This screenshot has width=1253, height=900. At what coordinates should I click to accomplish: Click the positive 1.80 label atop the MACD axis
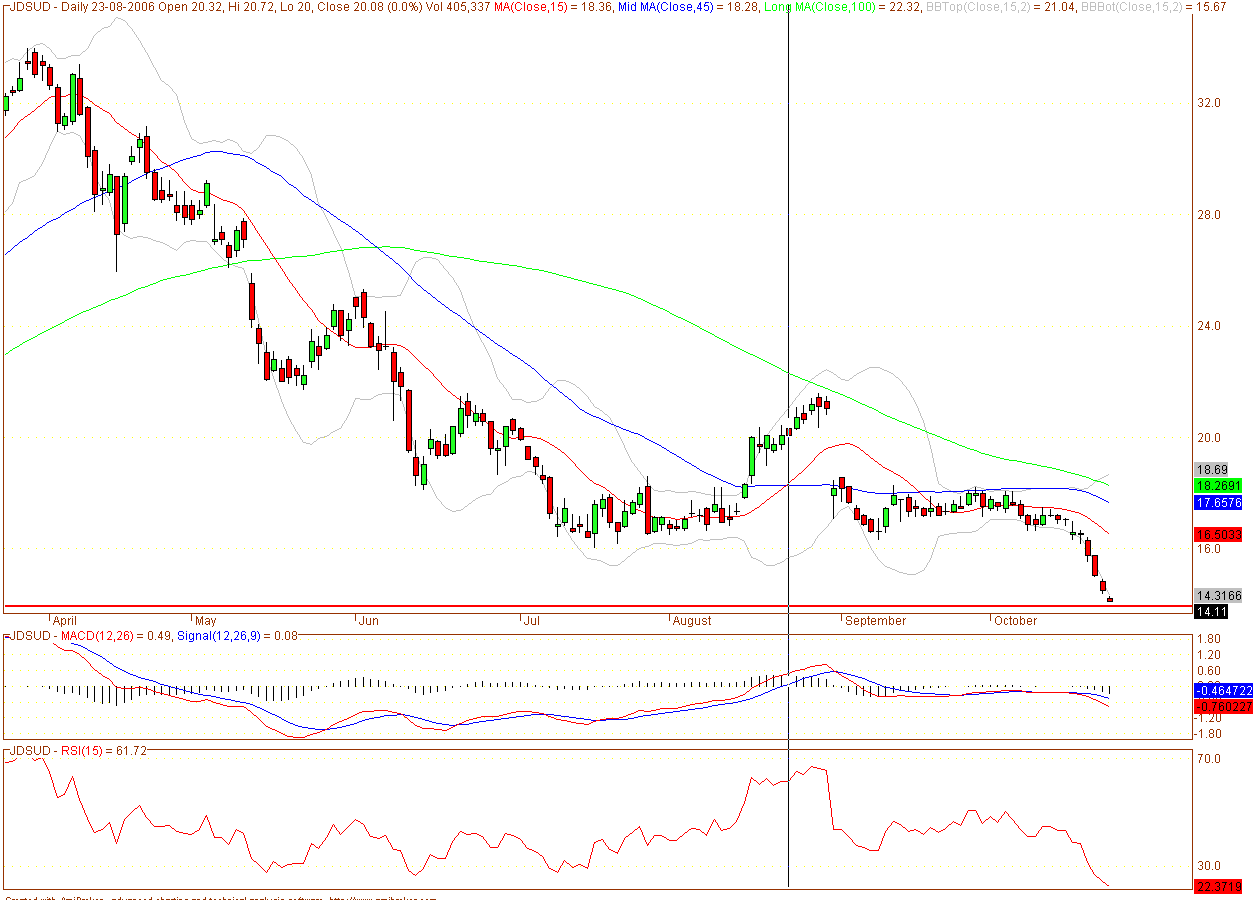pyautogui.click(x=1209, y=639)
